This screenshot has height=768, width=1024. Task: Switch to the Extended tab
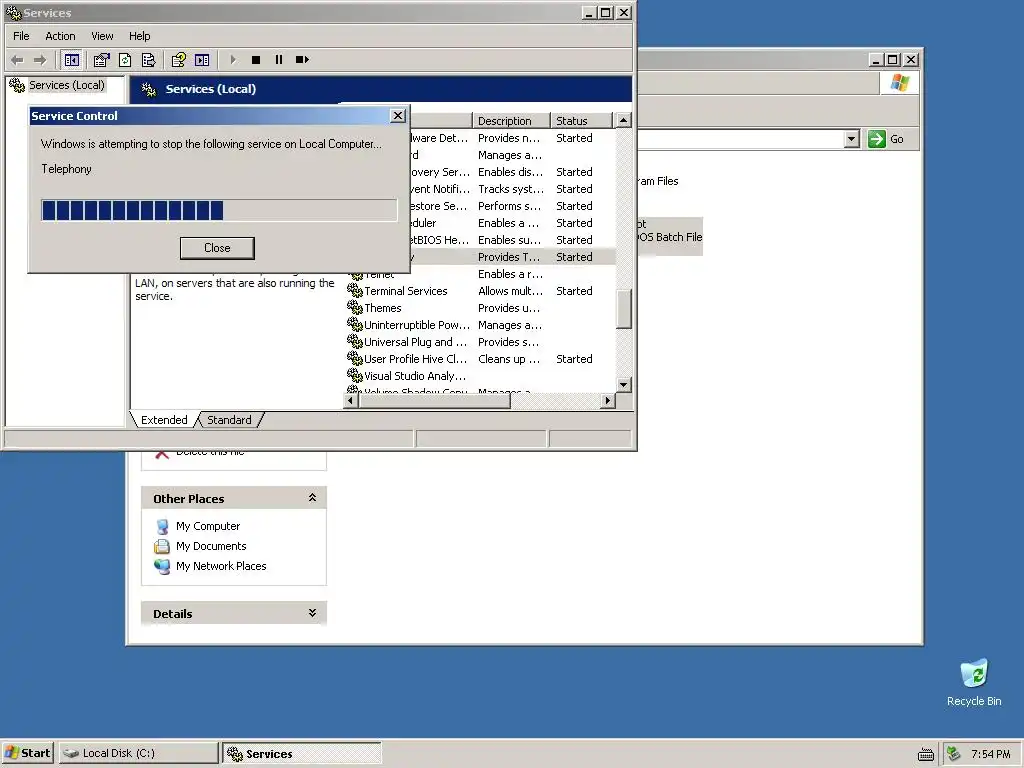(x=164, y=420)
